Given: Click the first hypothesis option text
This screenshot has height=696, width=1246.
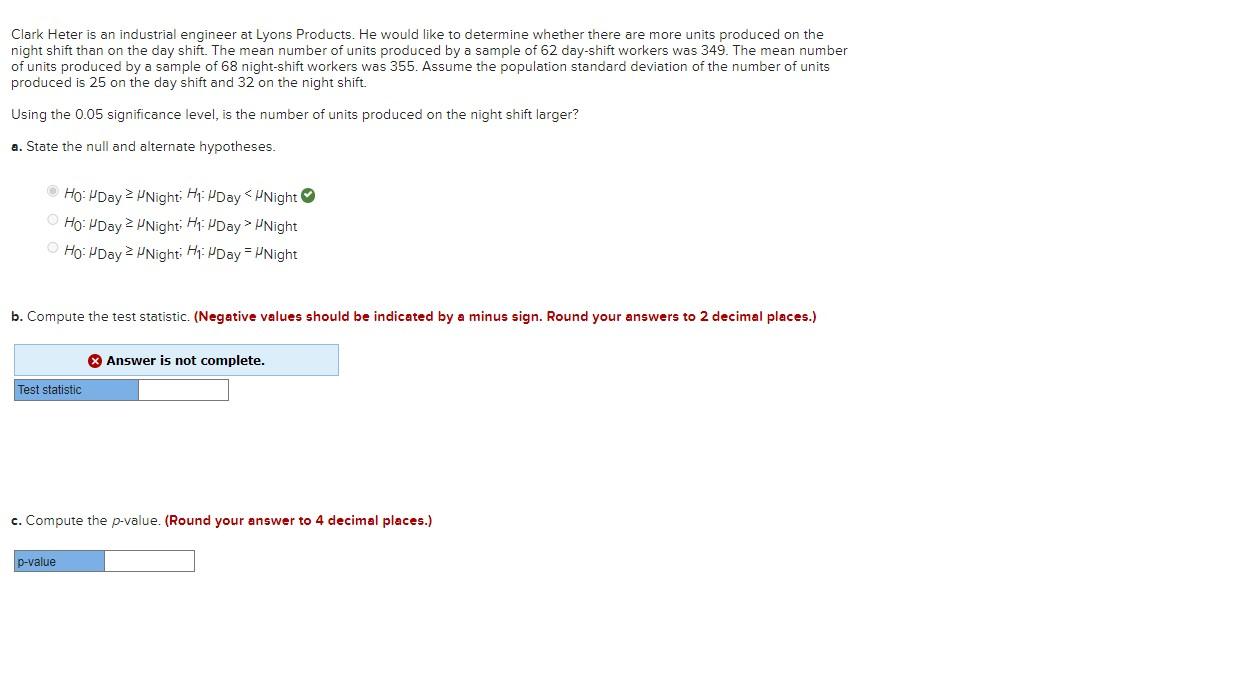Looking at the screenshot, I should point(180,196).
